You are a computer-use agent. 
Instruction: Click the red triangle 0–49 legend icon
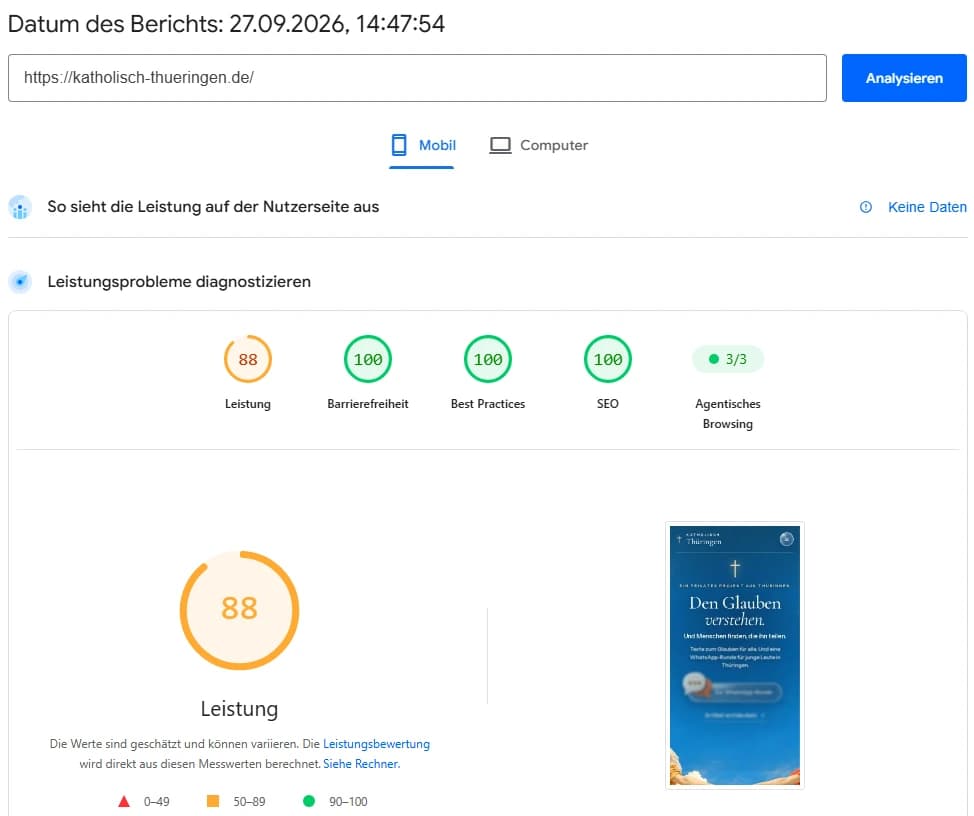click(124, 801)
